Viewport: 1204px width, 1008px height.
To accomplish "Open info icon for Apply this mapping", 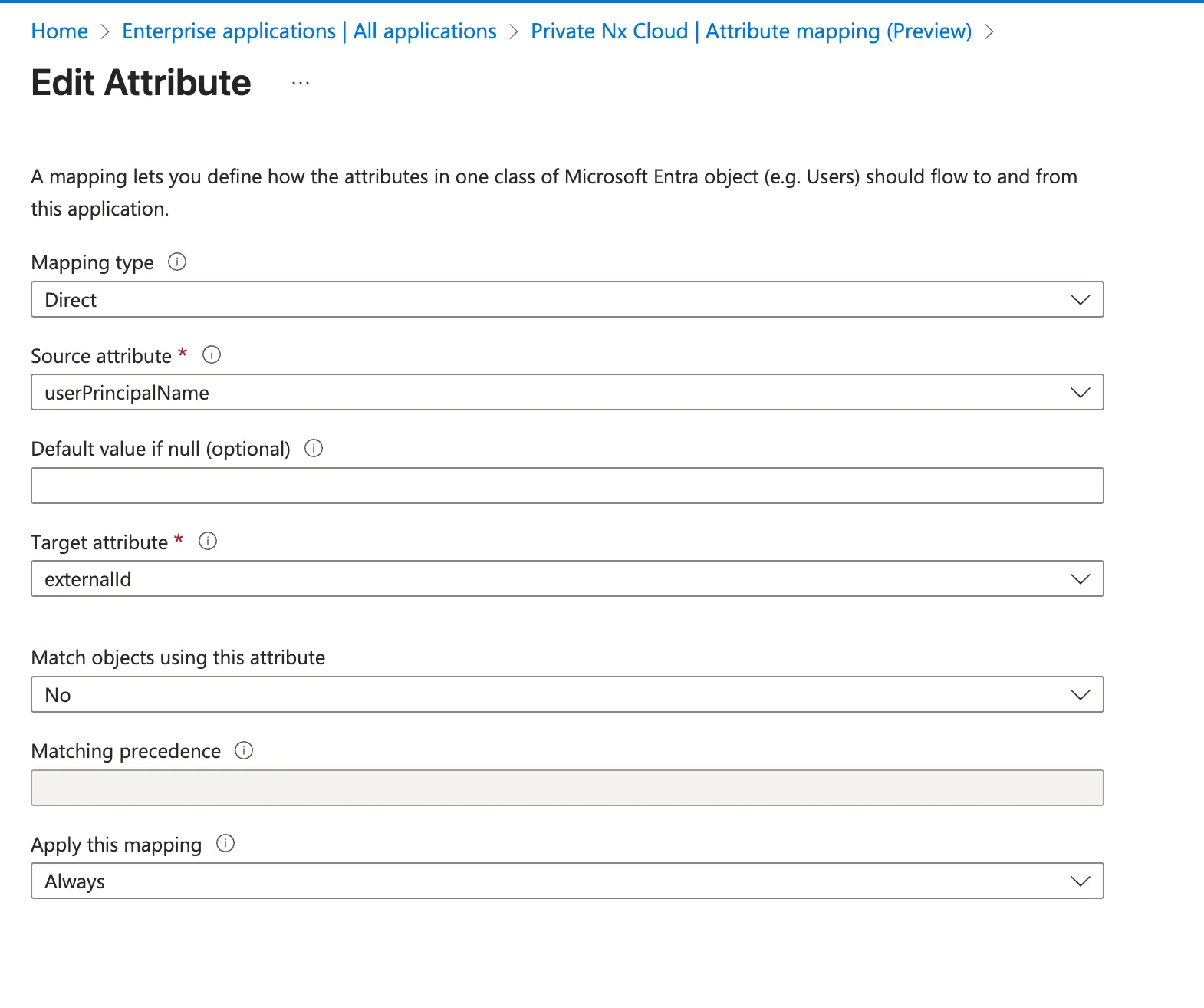I will coord(225,844).
